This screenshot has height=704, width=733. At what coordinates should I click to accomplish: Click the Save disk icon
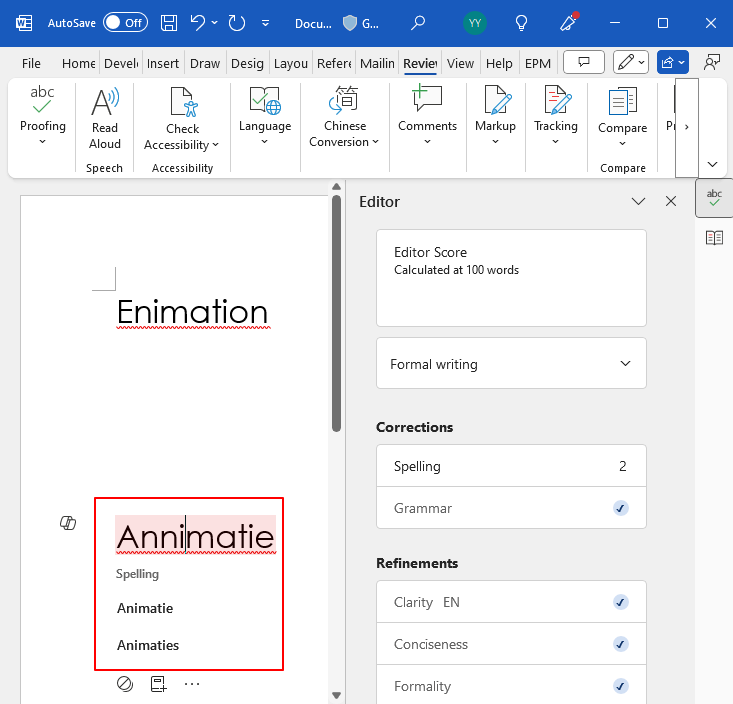pyautogui.click(x=169, y=23)
